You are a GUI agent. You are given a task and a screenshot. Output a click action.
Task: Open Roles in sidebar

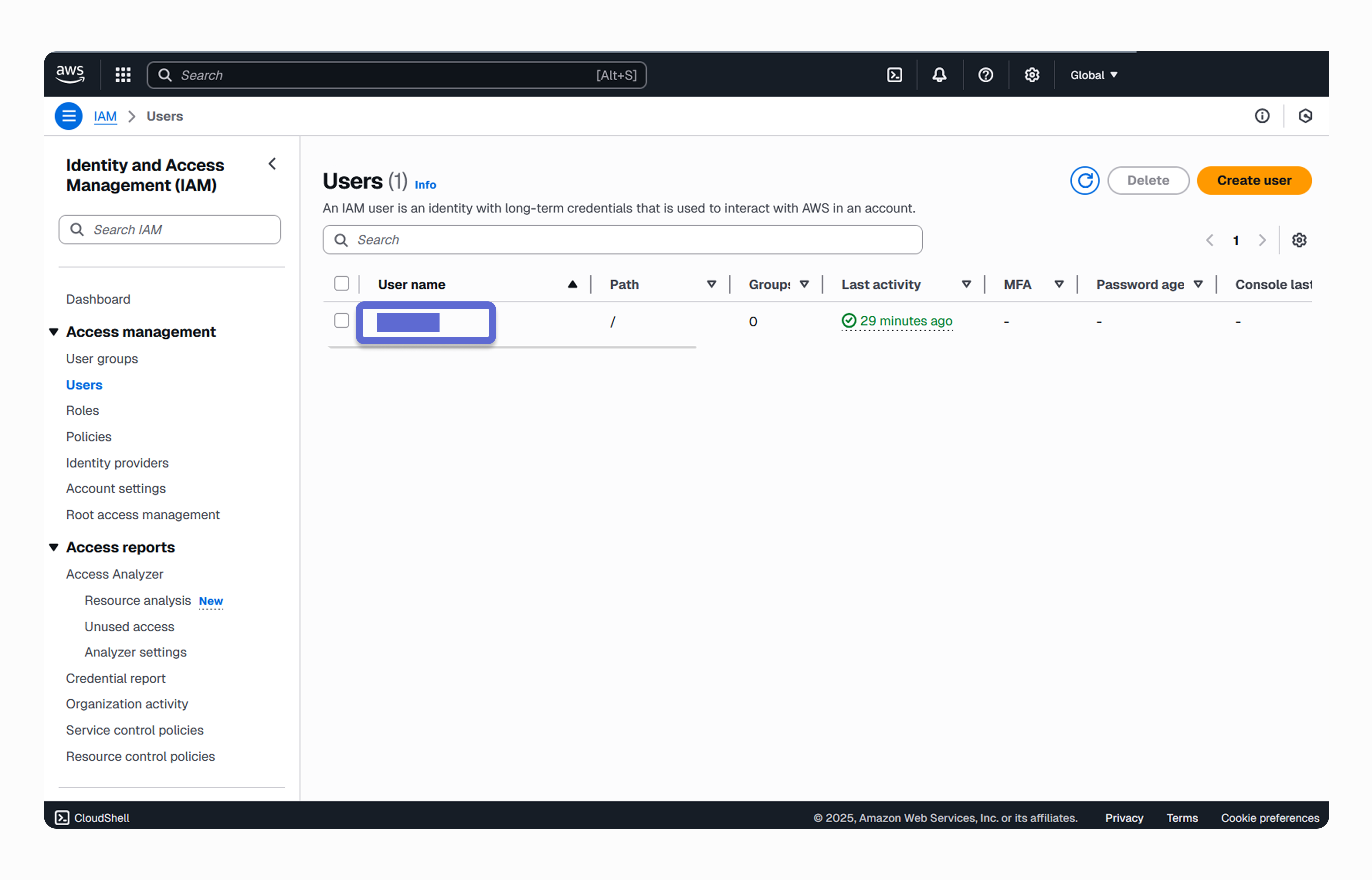[82, 410]
